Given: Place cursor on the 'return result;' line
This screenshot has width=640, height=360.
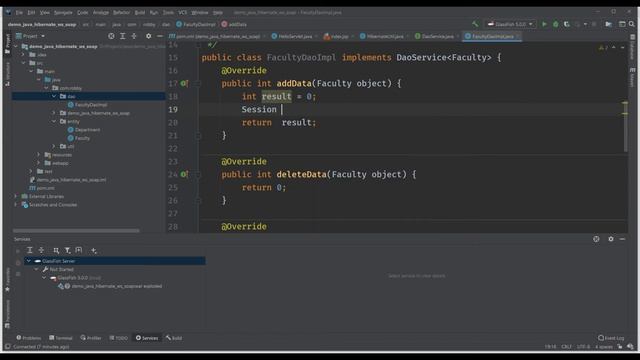Looking at the screenshot, I should pos(279,122).
